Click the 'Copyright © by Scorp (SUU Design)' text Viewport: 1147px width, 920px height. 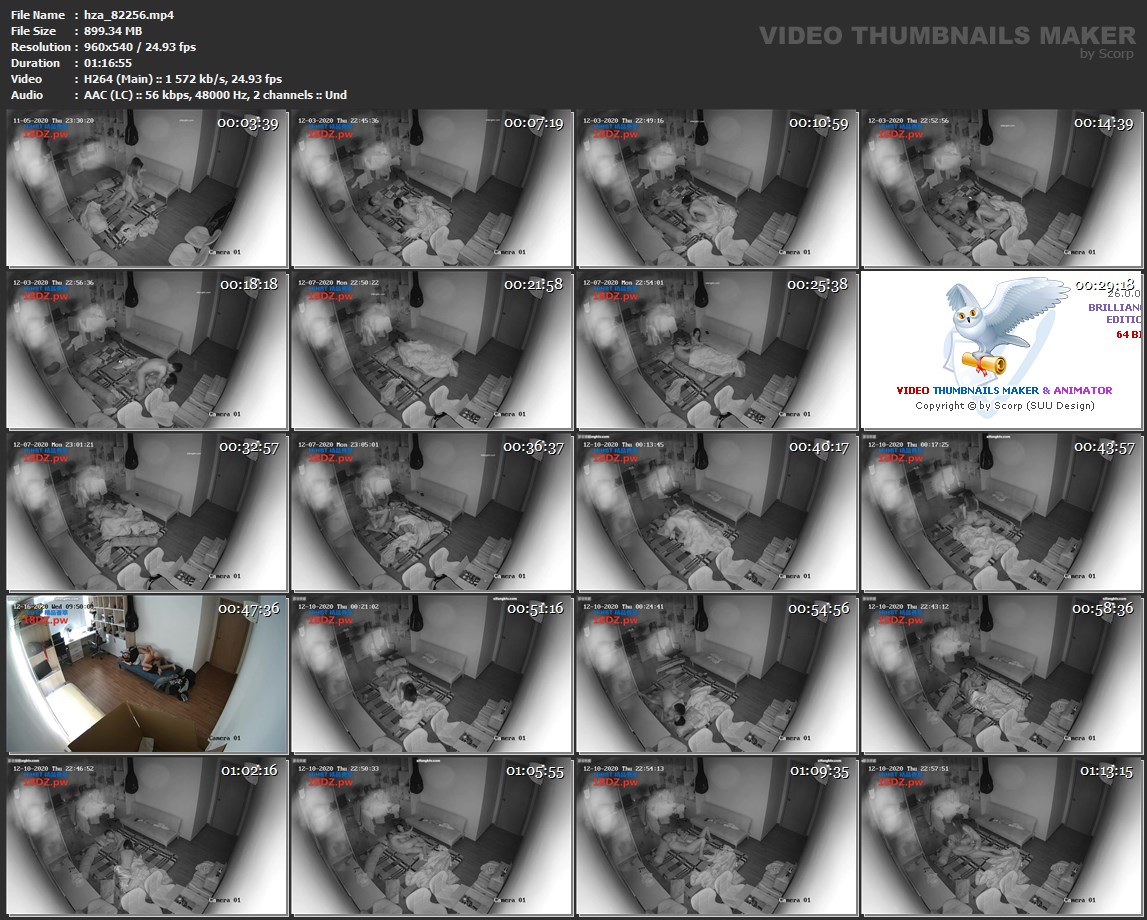(x=1005, y=406)
